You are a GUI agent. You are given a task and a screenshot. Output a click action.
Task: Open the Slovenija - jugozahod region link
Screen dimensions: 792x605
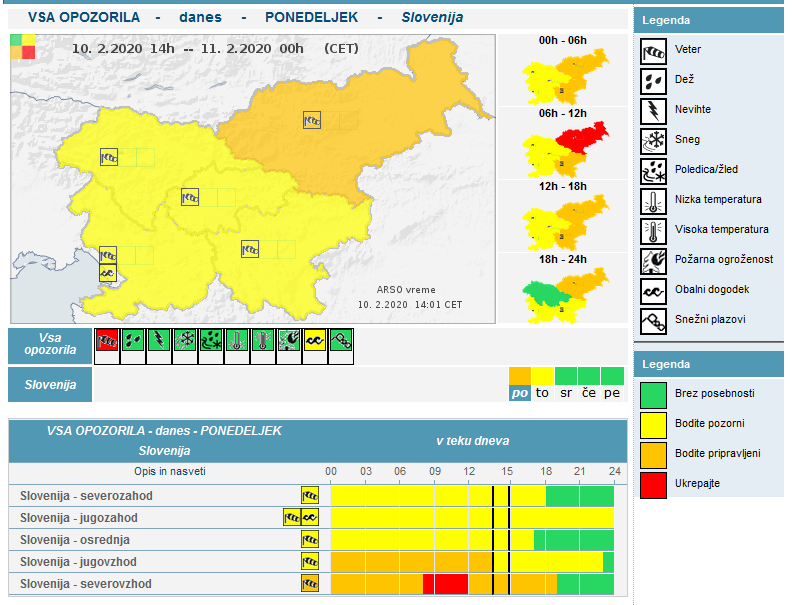(79, 518)
